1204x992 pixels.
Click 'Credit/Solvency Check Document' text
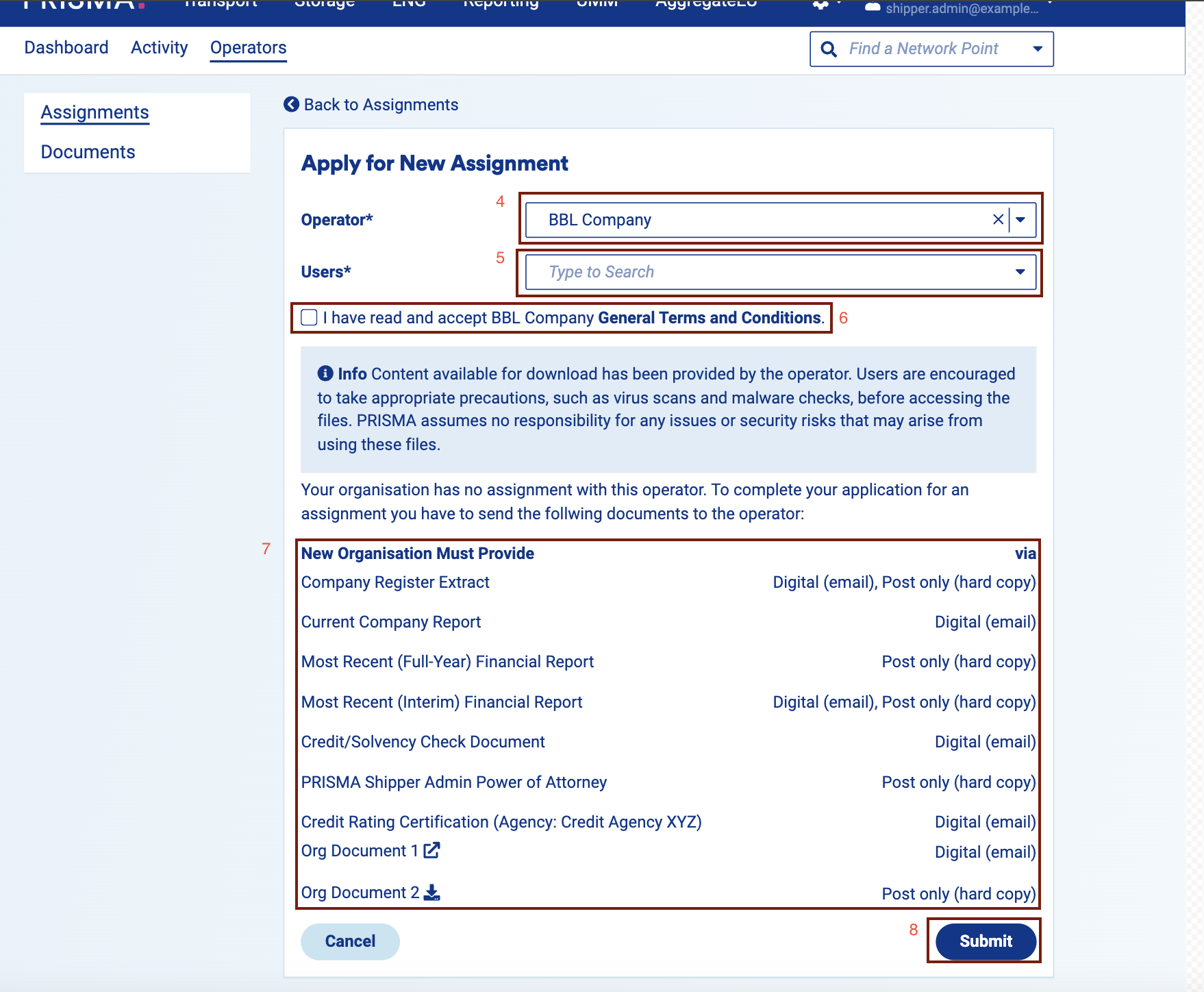[423, 742]
